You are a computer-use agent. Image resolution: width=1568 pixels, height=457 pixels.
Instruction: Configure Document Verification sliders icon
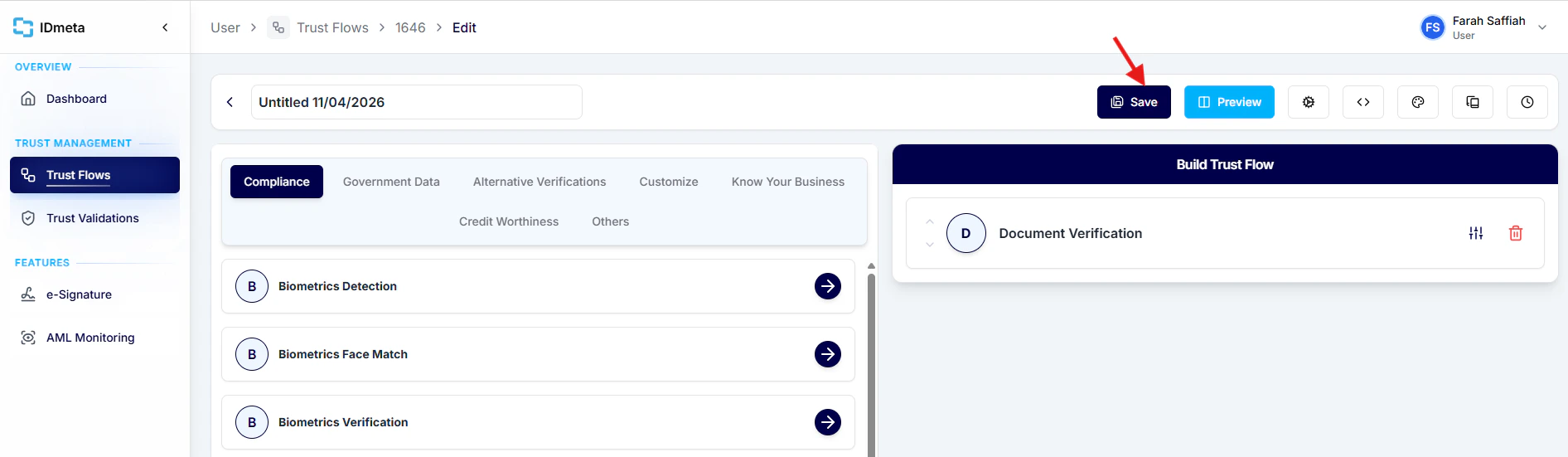1476,233
